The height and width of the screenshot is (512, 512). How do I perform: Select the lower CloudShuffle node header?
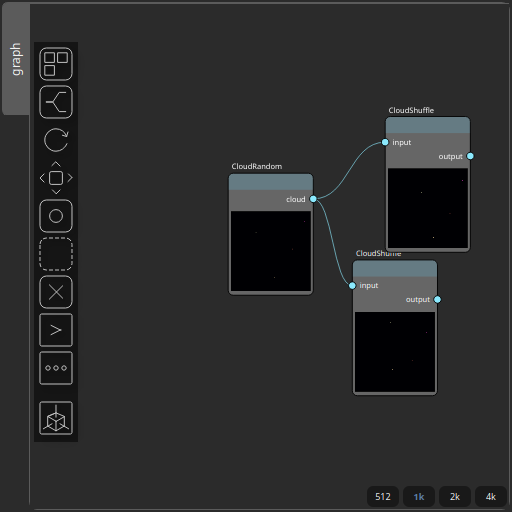click(395, 269)
